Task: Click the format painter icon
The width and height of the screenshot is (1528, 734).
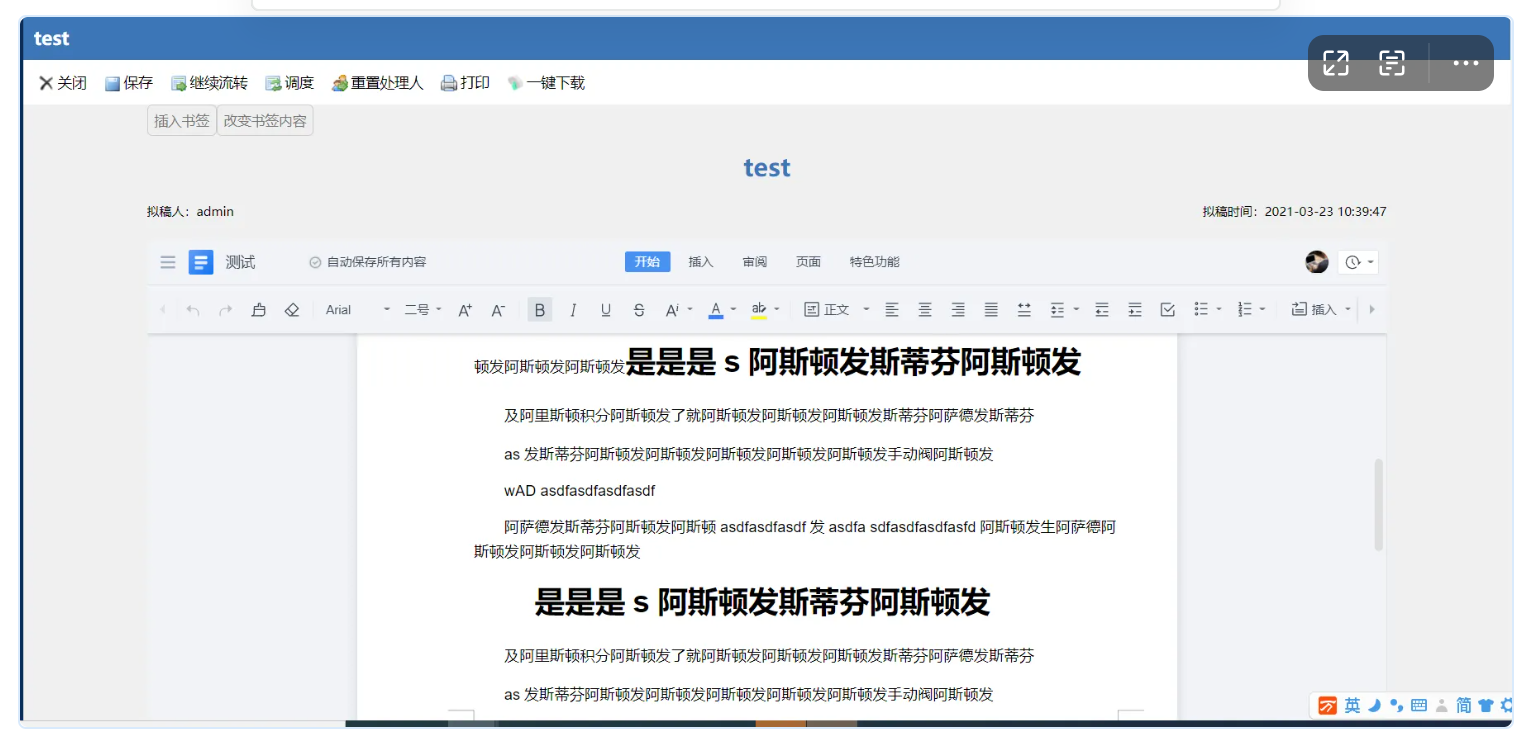Action: pyautogui.click(x=259, y=310)
